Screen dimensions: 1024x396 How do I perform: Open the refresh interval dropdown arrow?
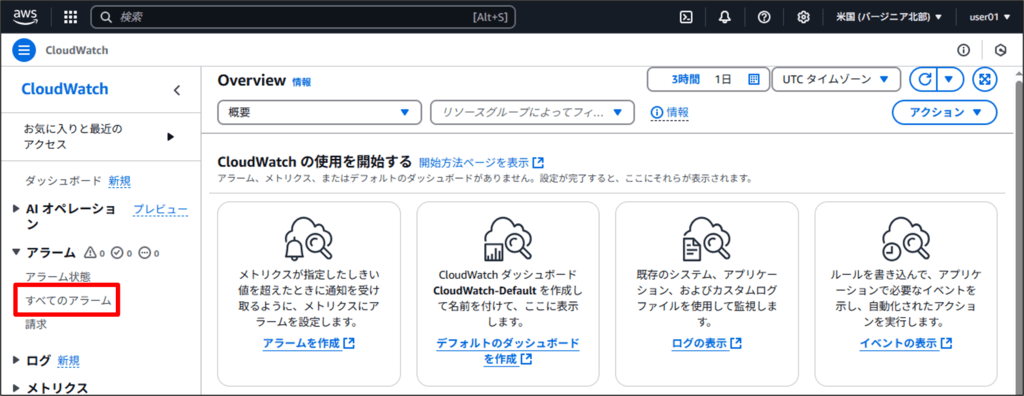tap(950, 80)
